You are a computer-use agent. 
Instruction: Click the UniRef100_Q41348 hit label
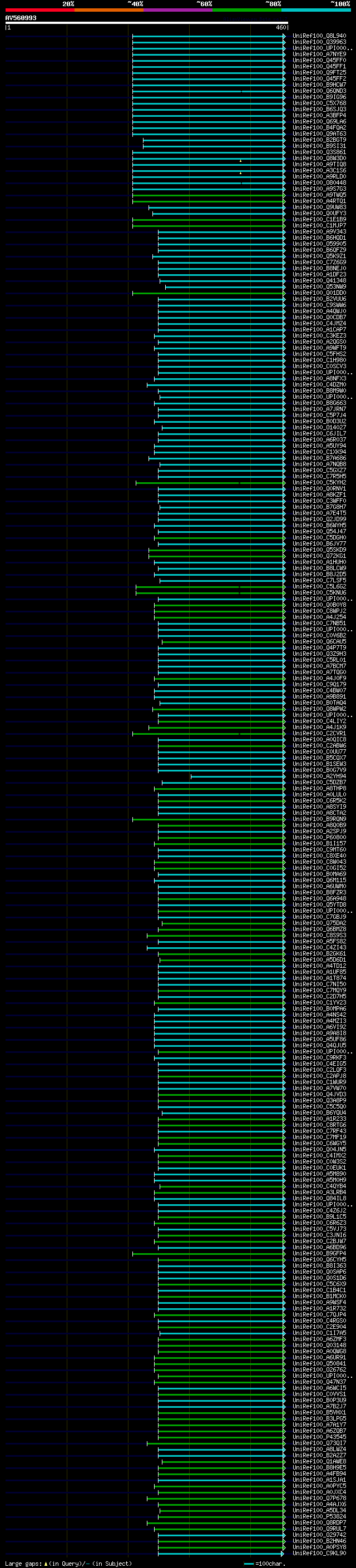click(319, 280)
